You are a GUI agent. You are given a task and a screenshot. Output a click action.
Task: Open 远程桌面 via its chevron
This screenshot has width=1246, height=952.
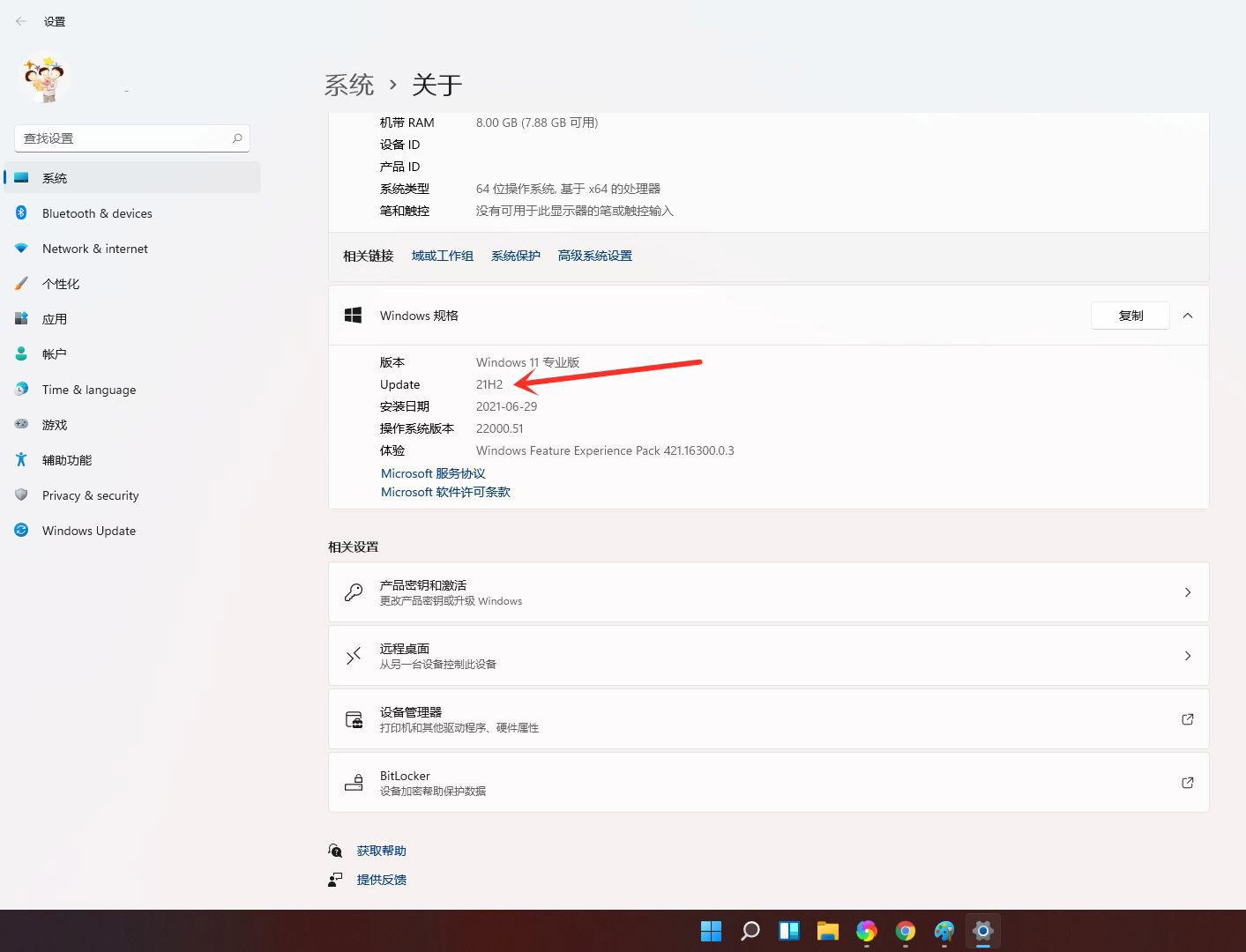coord(1187,655)
